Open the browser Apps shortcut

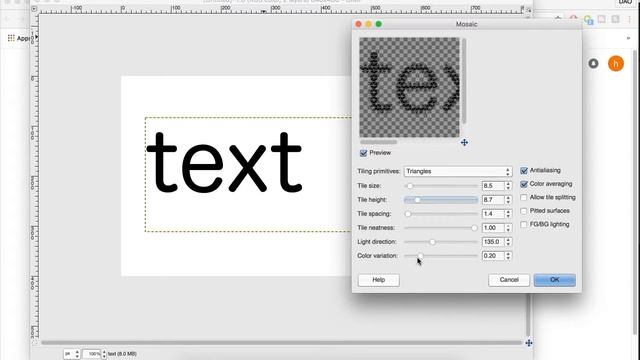tap(19, 38)
